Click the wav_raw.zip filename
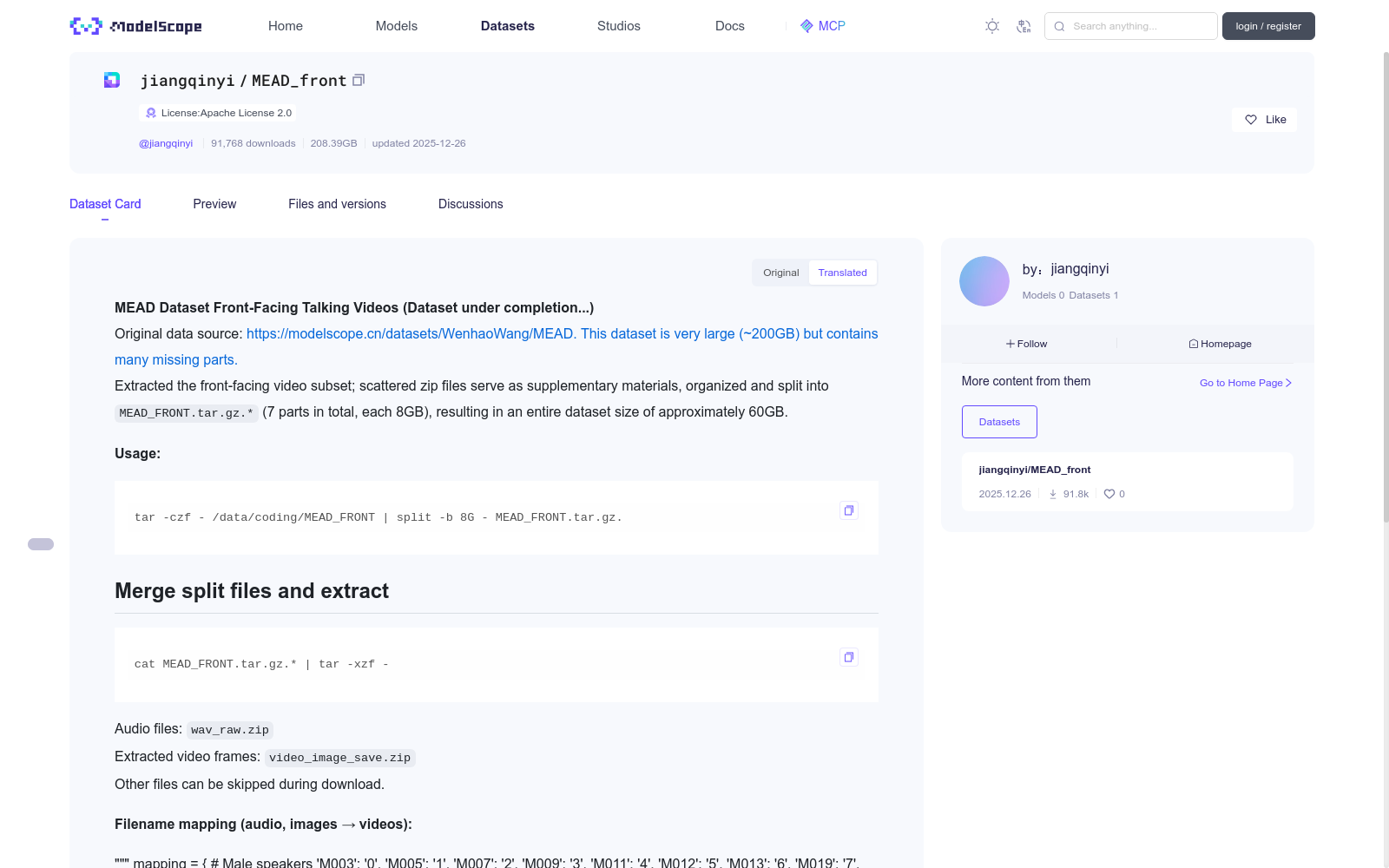The width and height of the screenshot is (1389, 868). point(230,730)
